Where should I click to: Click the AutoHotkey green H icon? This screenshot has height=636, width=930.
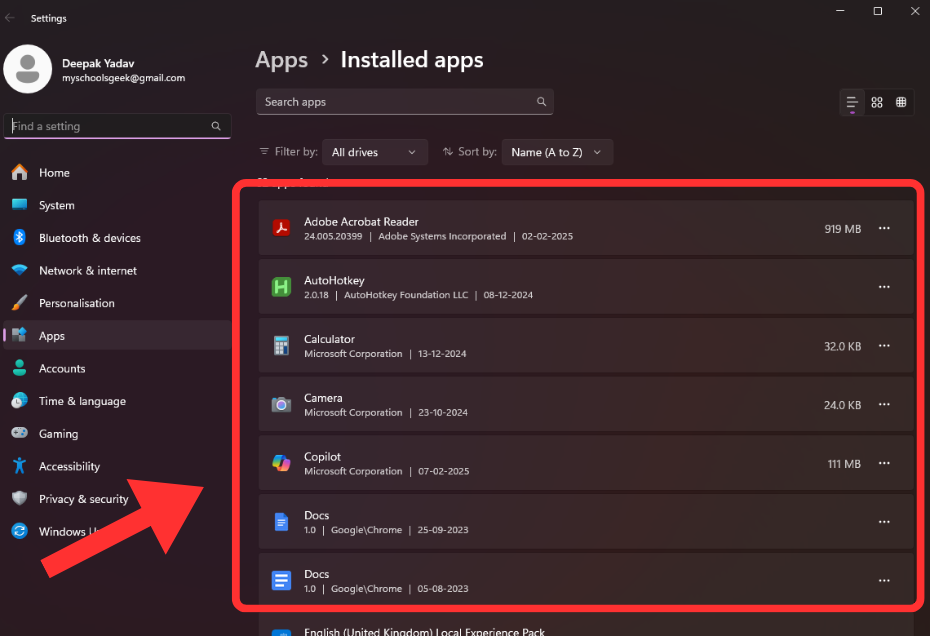[x=281, y=287]
